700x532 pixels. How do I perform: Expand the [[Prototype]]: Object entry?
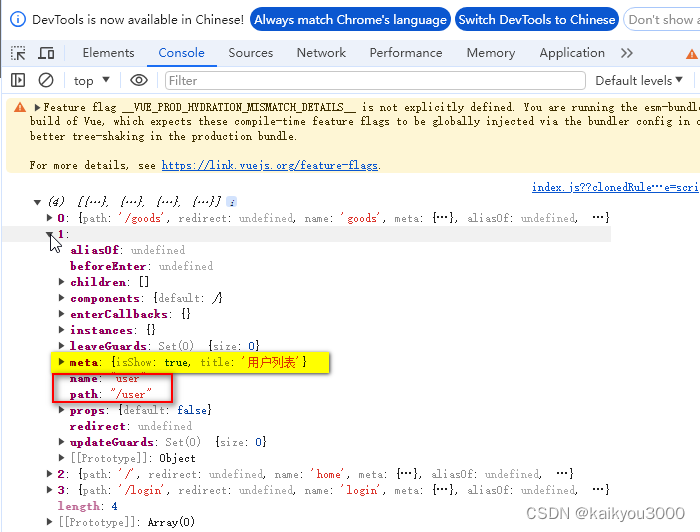coord(62,458)
